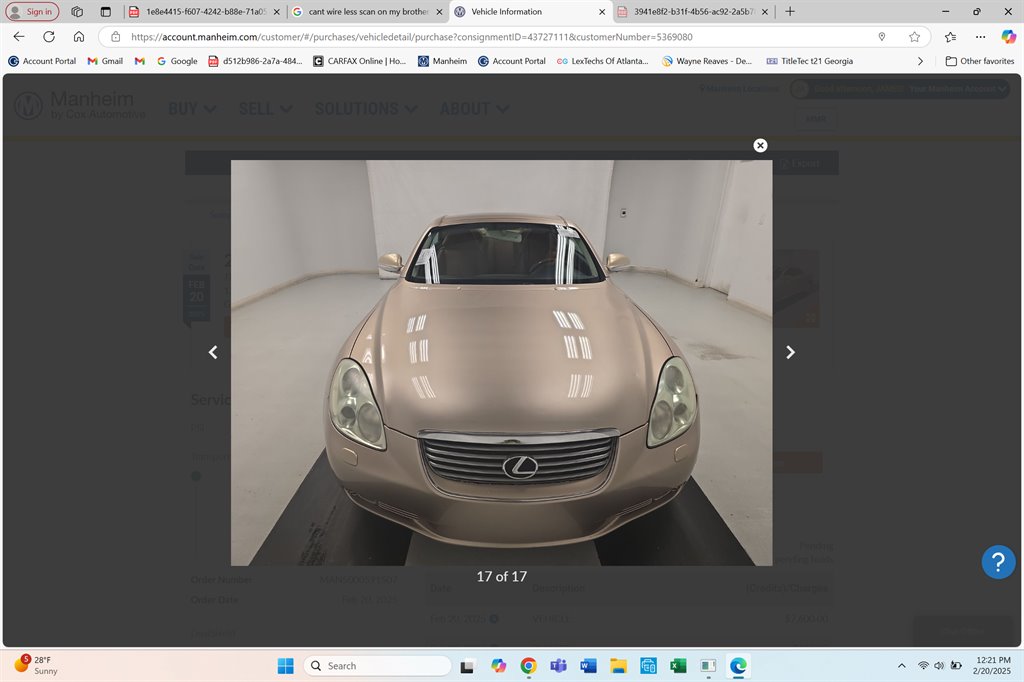
Task: Click the Lexus car photo
Action: coord(502,363)
